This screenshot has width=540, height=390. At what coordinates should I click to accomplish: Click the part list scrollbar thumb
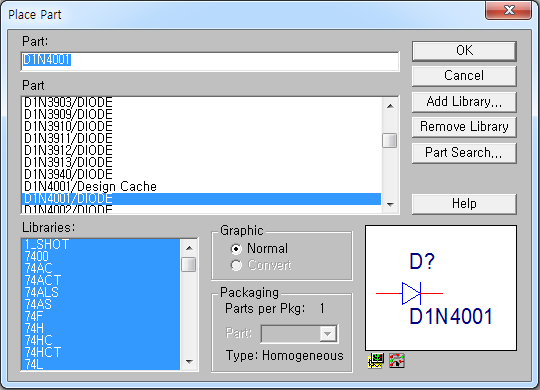tap(390, 141)
